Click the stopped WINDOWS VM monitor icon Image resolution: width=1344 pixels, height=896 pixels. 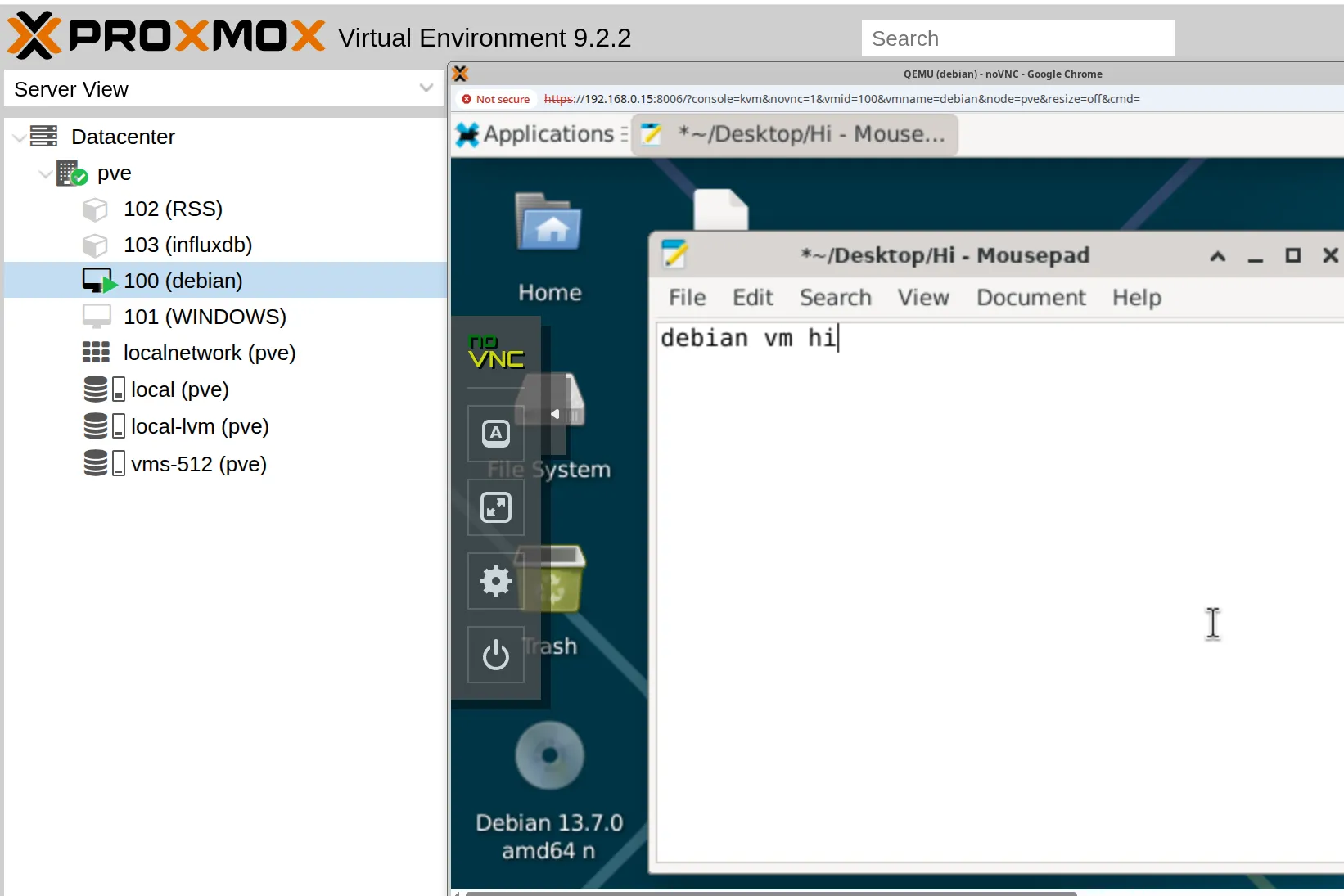point(97,317)
